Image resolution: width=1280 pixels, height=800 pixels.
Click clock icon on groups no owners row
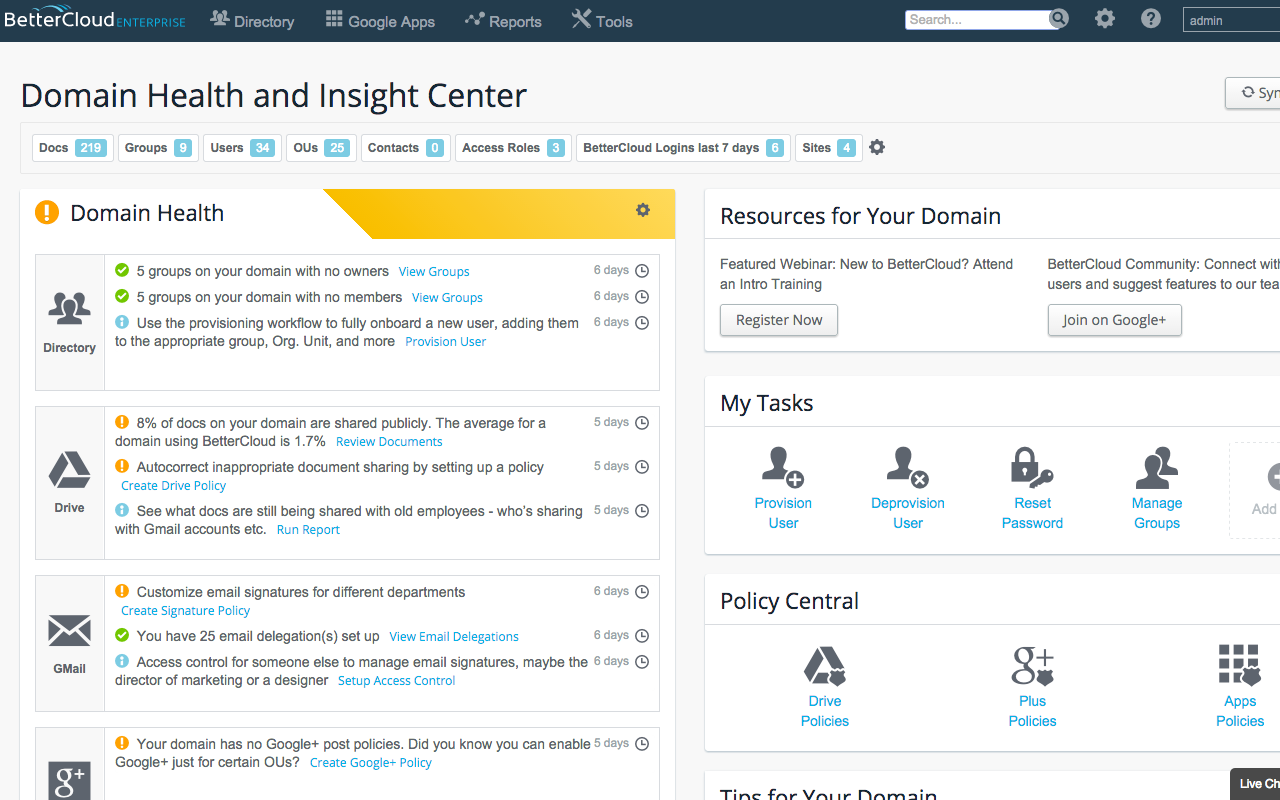pyautogui.click(x=642, y=271)
